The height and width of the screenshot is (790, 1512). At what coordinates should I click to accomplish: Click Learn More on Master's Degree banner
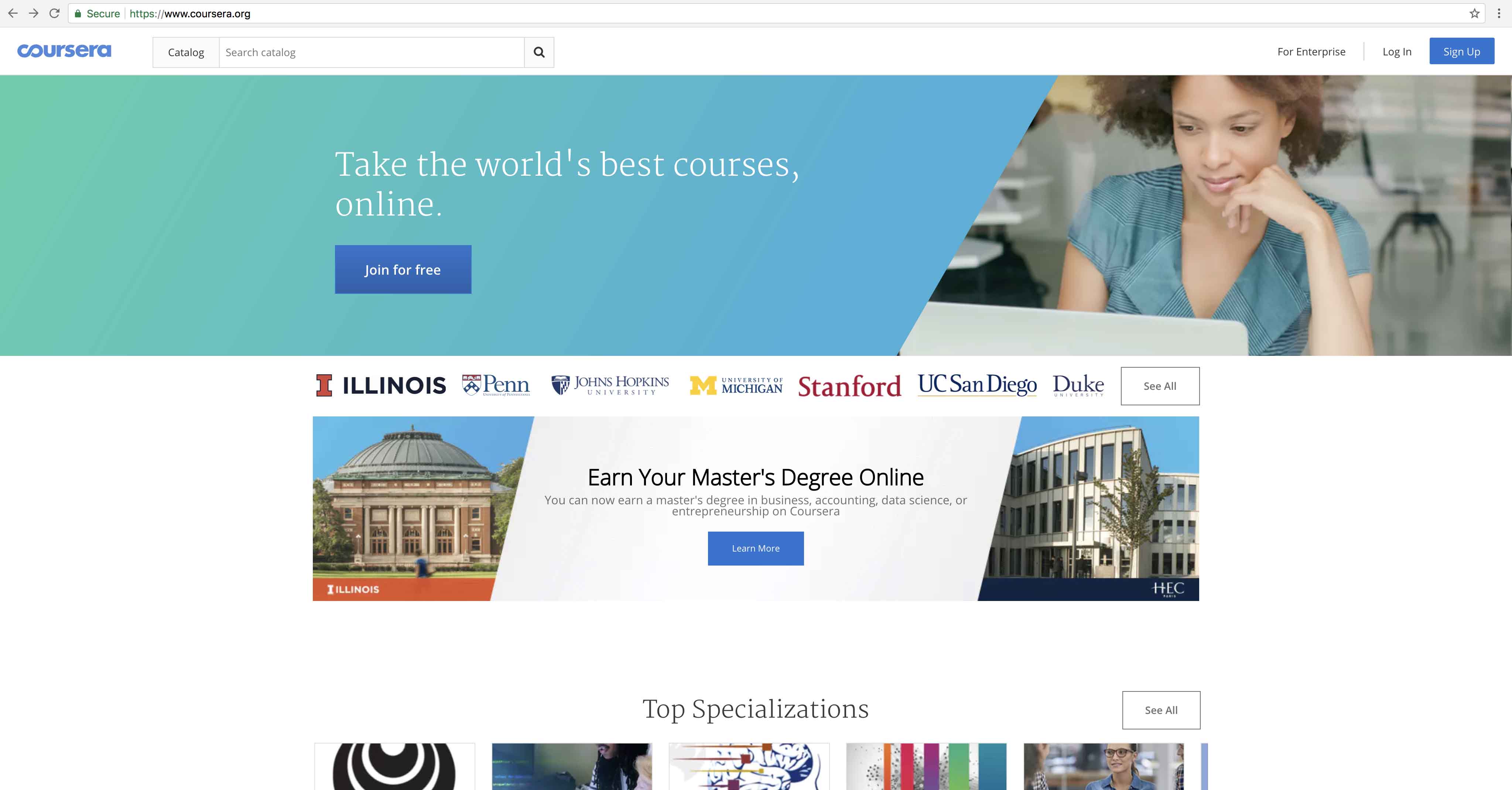click(755, 548)
